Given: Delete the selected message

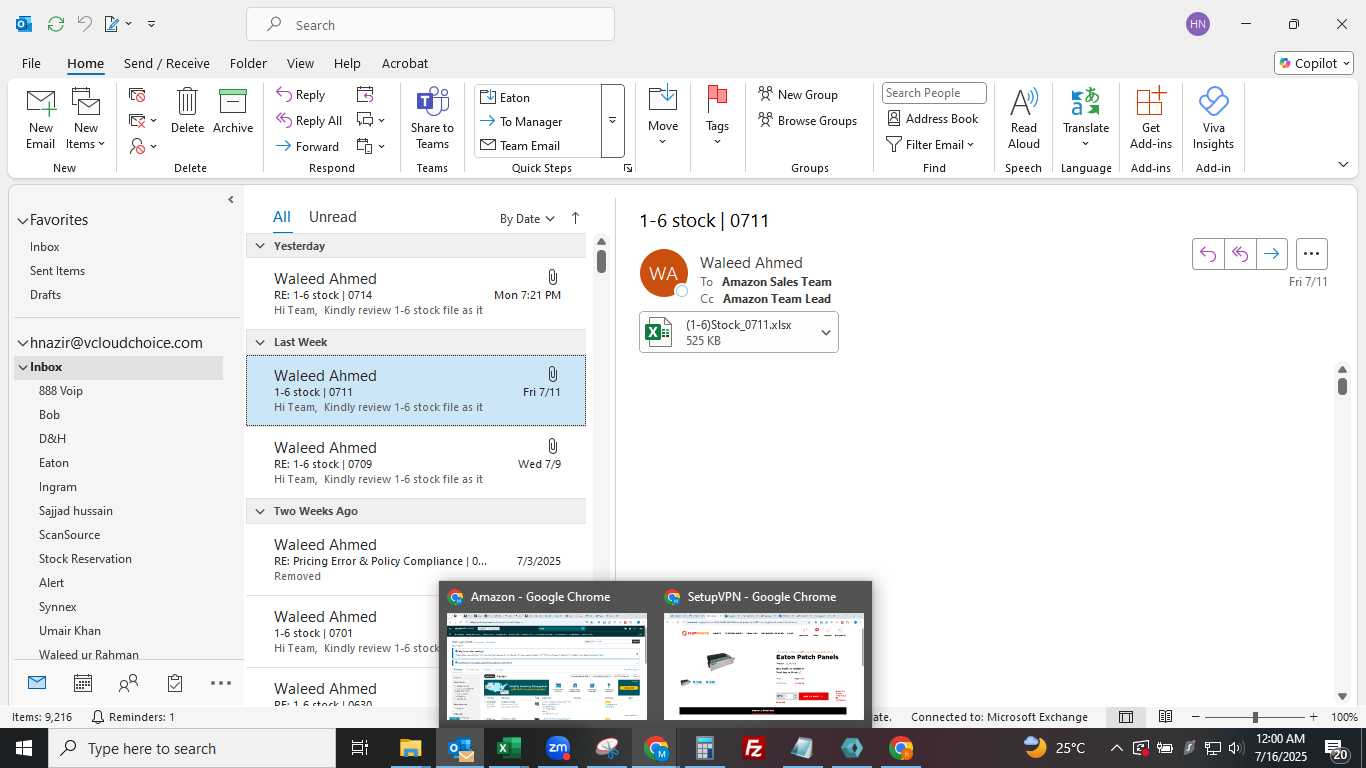Looking at the screenshot, I should [187, 111].
